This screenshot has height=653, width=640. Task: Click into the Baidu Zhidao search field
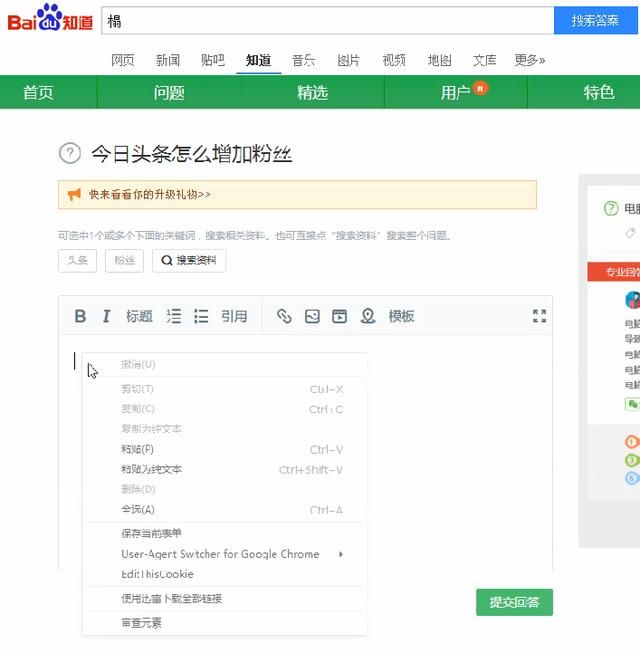[327, 20]
